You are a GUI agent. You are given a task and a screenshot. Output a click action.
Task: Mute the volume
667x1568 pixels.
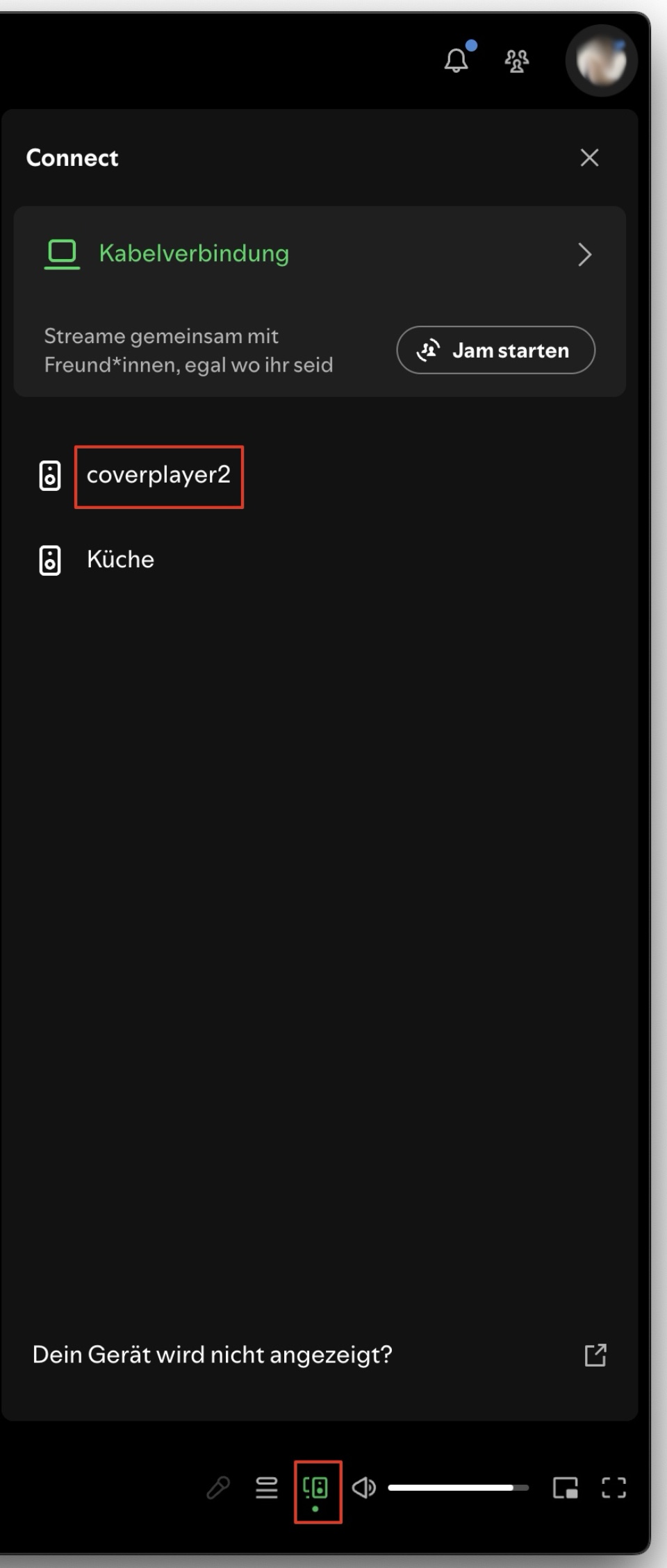(x=363, y=1487)
